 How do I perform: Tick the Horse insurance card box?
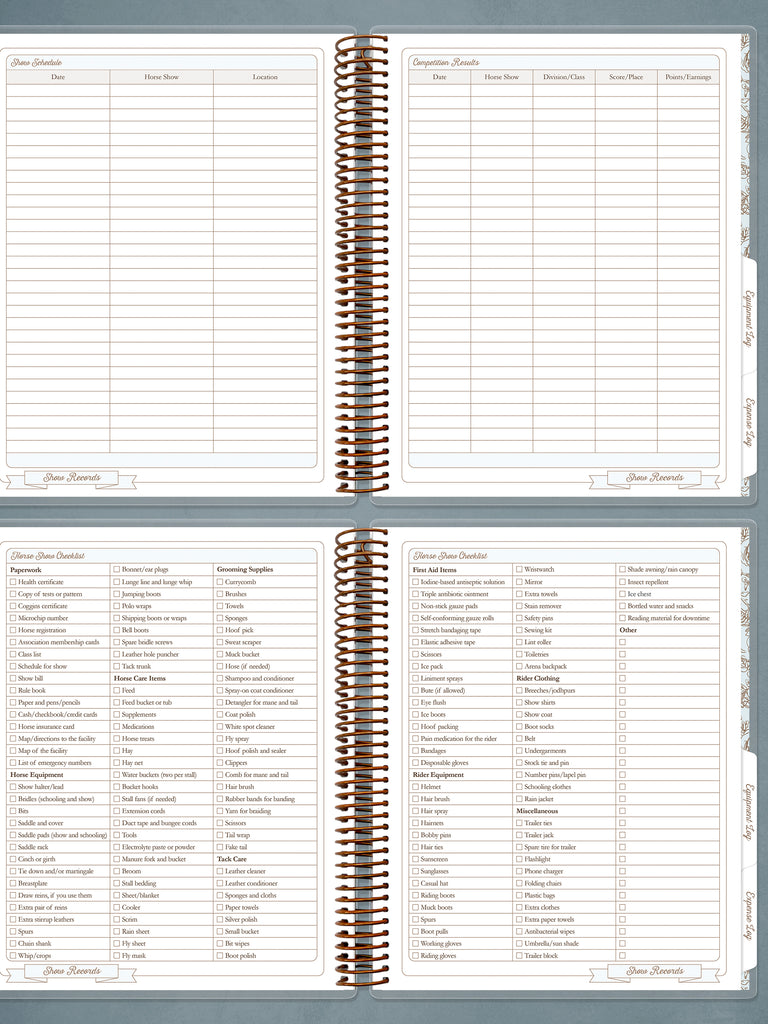[12, 726]
